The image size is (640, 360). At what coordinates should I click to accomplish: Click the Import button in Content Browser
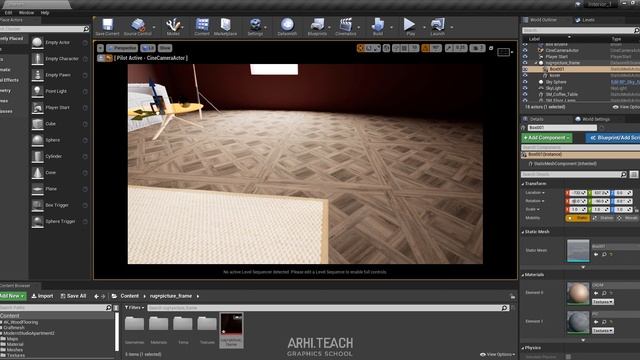point(42,296)
